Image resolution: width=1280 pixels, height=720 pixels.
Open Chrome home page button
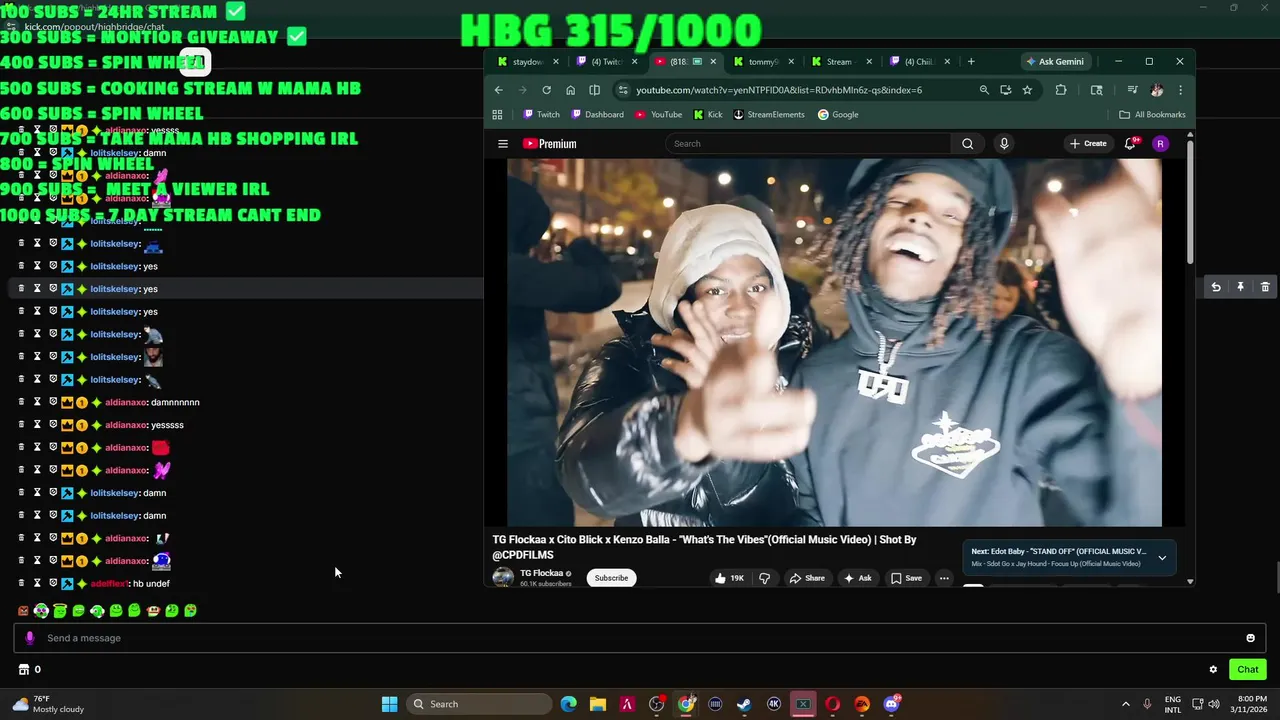click(570, 90)
